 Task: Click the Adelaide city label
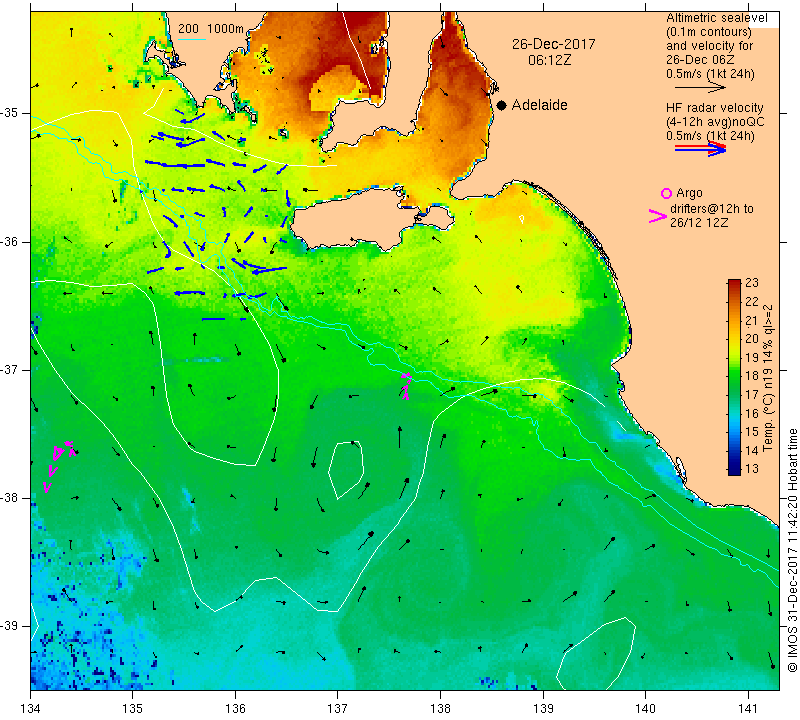coord(539,105)
